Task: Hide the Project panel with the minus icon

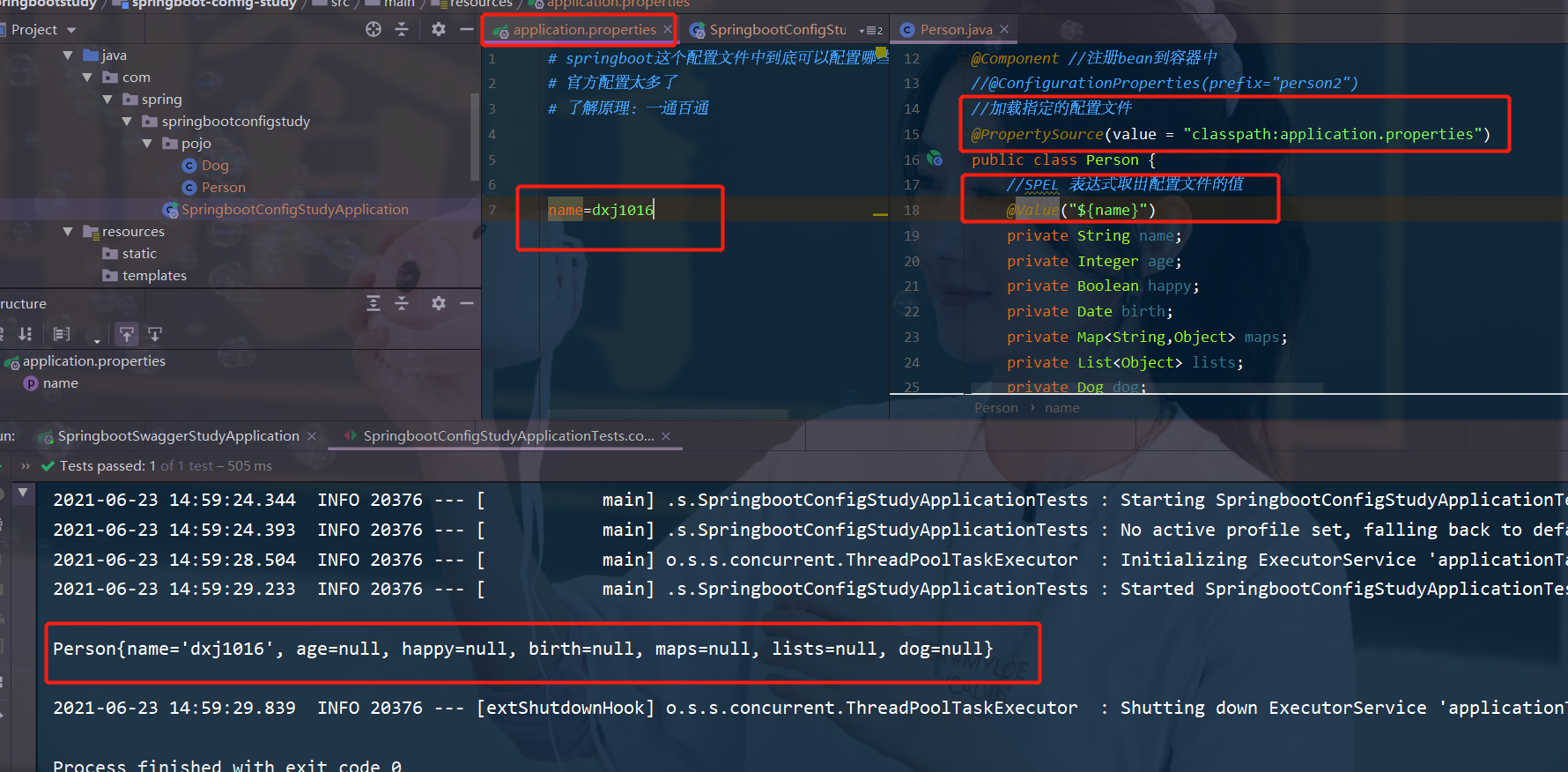Action: coord(467,29)
